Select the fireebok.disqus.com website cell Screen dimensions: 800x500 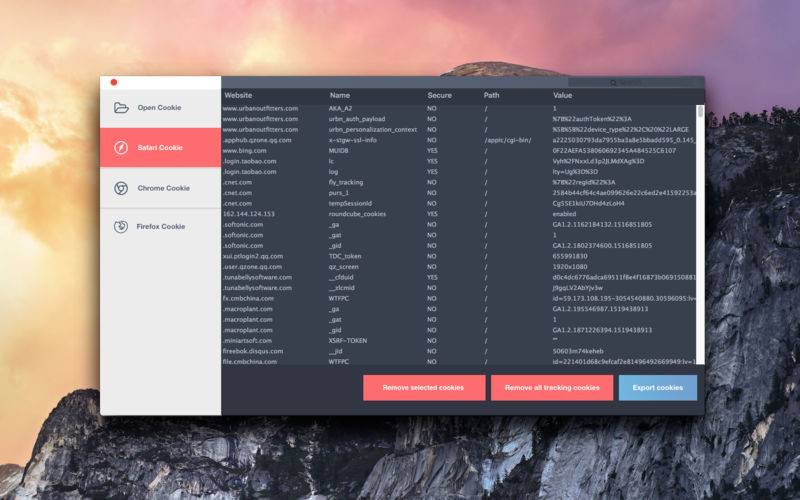point(253,352)
